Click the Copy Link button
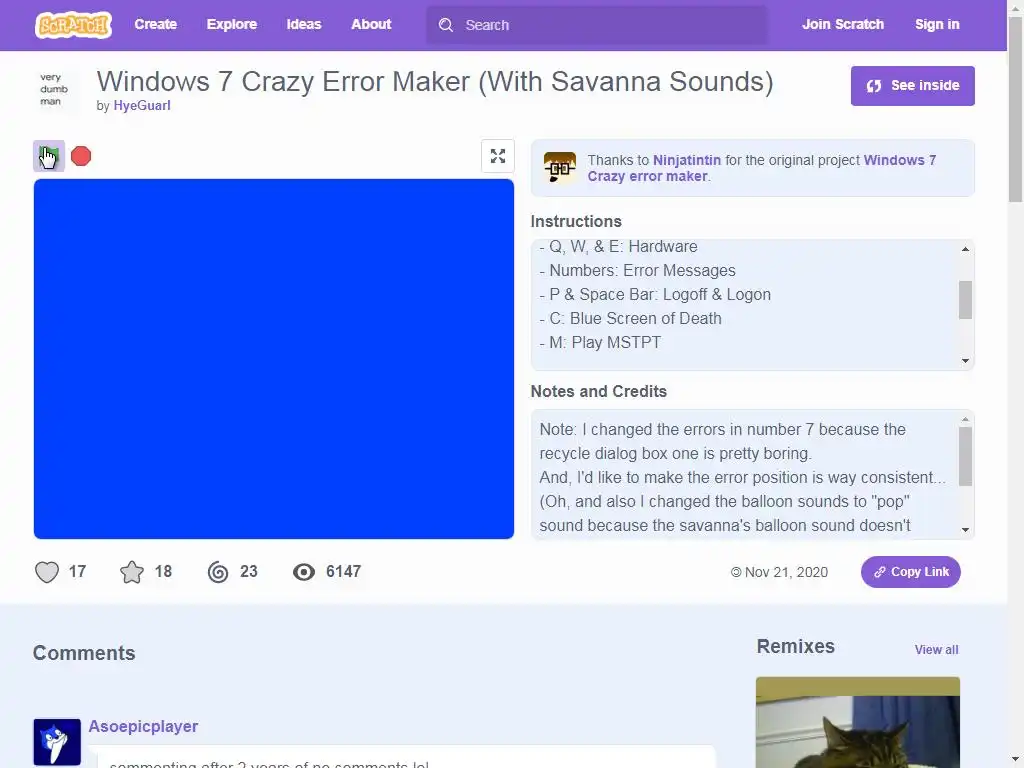This screenshot has height=768, width=1024. 910,572
